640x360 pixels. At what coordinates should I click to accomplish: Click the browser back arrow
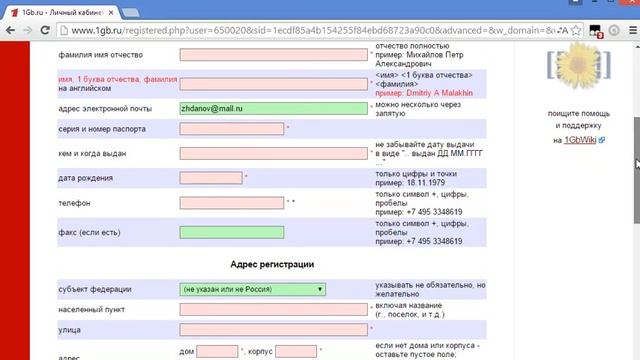[10, 30]
